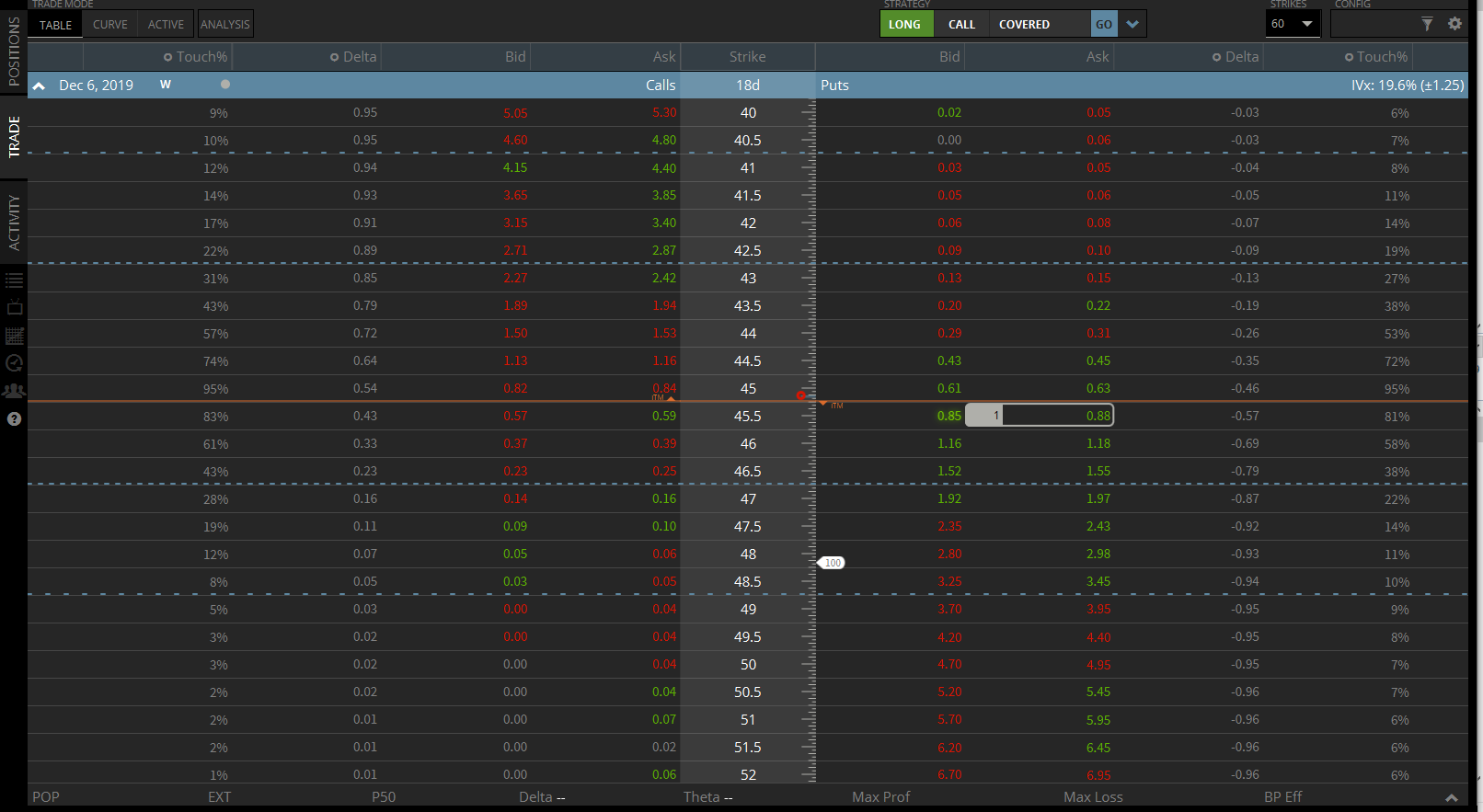
Task: Click the filter funnel icon in Config
Action: [x=1427, y=24]
